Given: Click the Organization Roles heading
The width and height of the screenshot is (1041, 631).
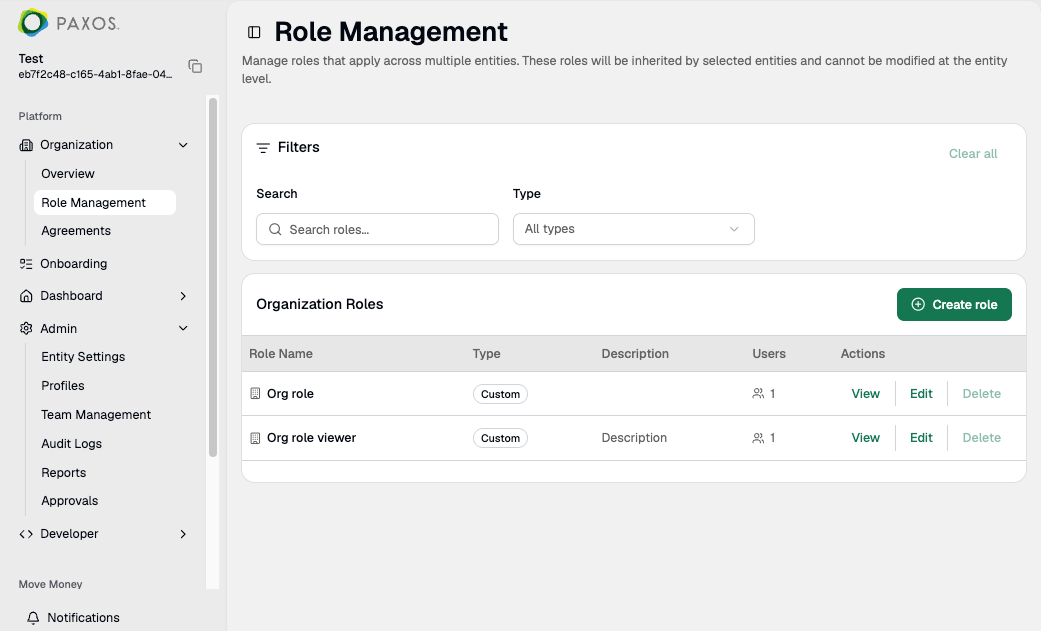Looking at the screenshot, I should (319, 304).
